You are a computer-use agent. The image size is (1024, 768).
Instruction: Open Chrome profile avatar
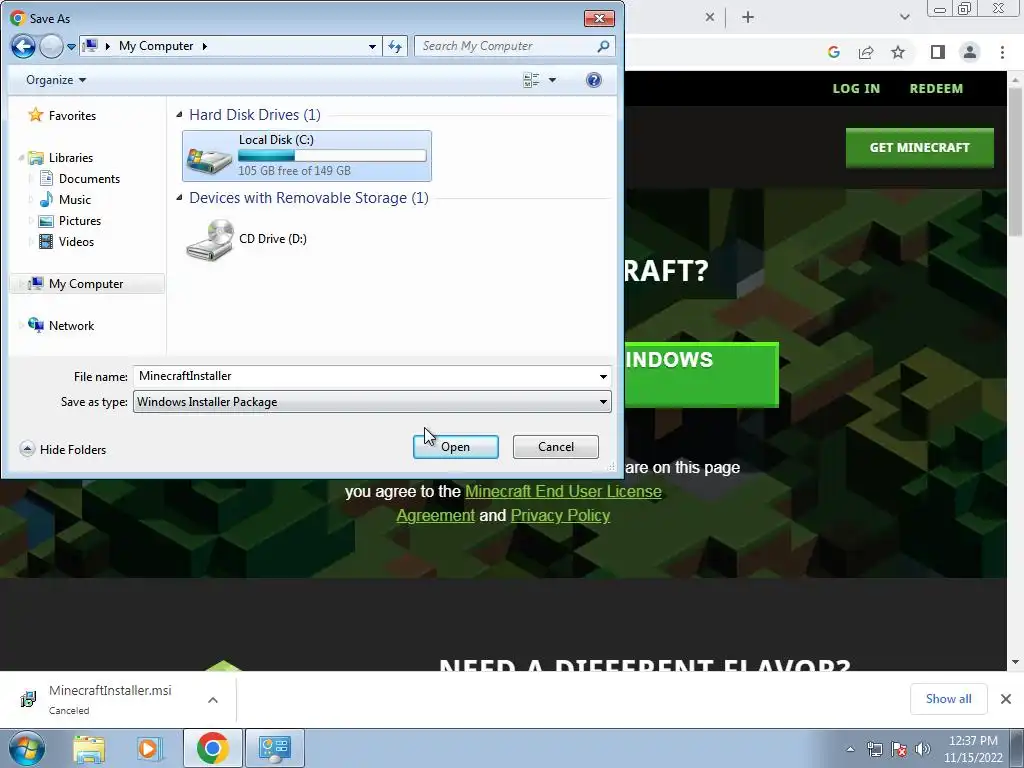pos(970,52)
